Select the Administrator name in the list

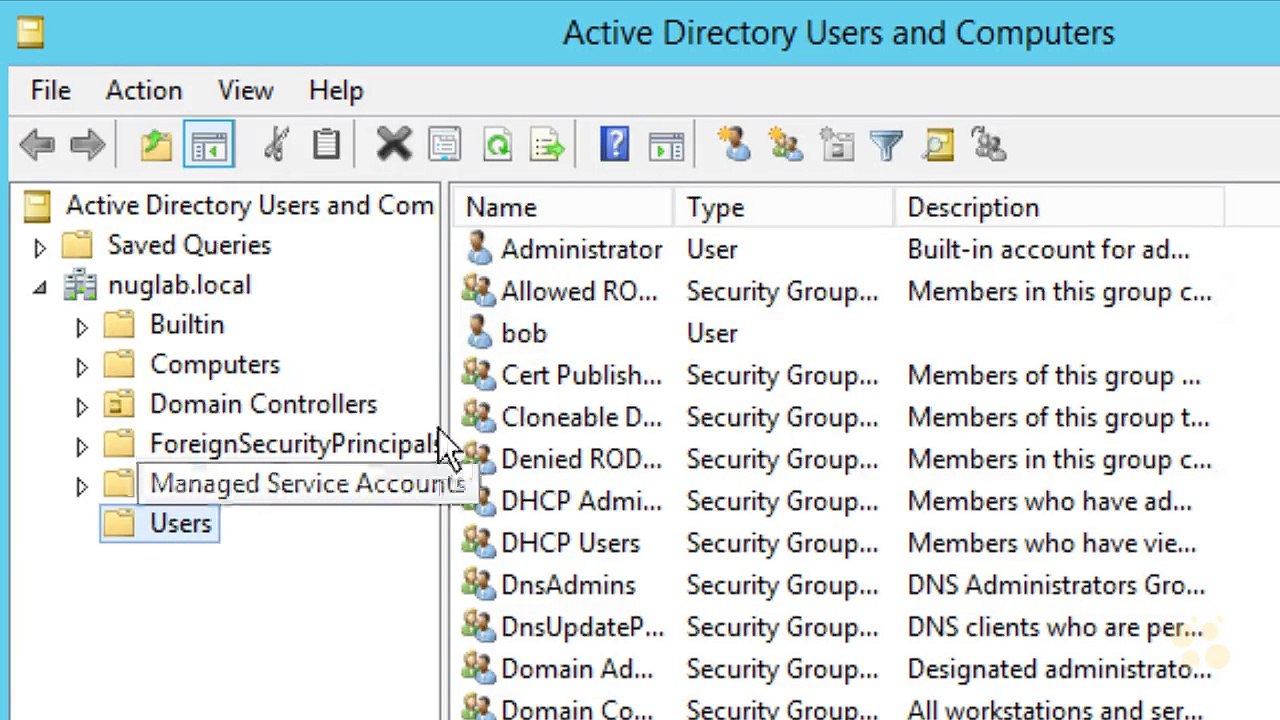tap(582, 250)
